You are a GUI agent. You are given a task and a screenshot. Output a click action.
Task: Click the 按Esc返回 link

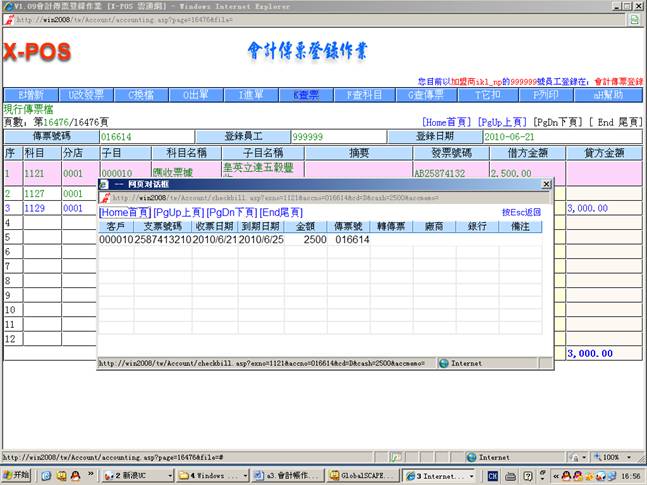click(521, 213)
